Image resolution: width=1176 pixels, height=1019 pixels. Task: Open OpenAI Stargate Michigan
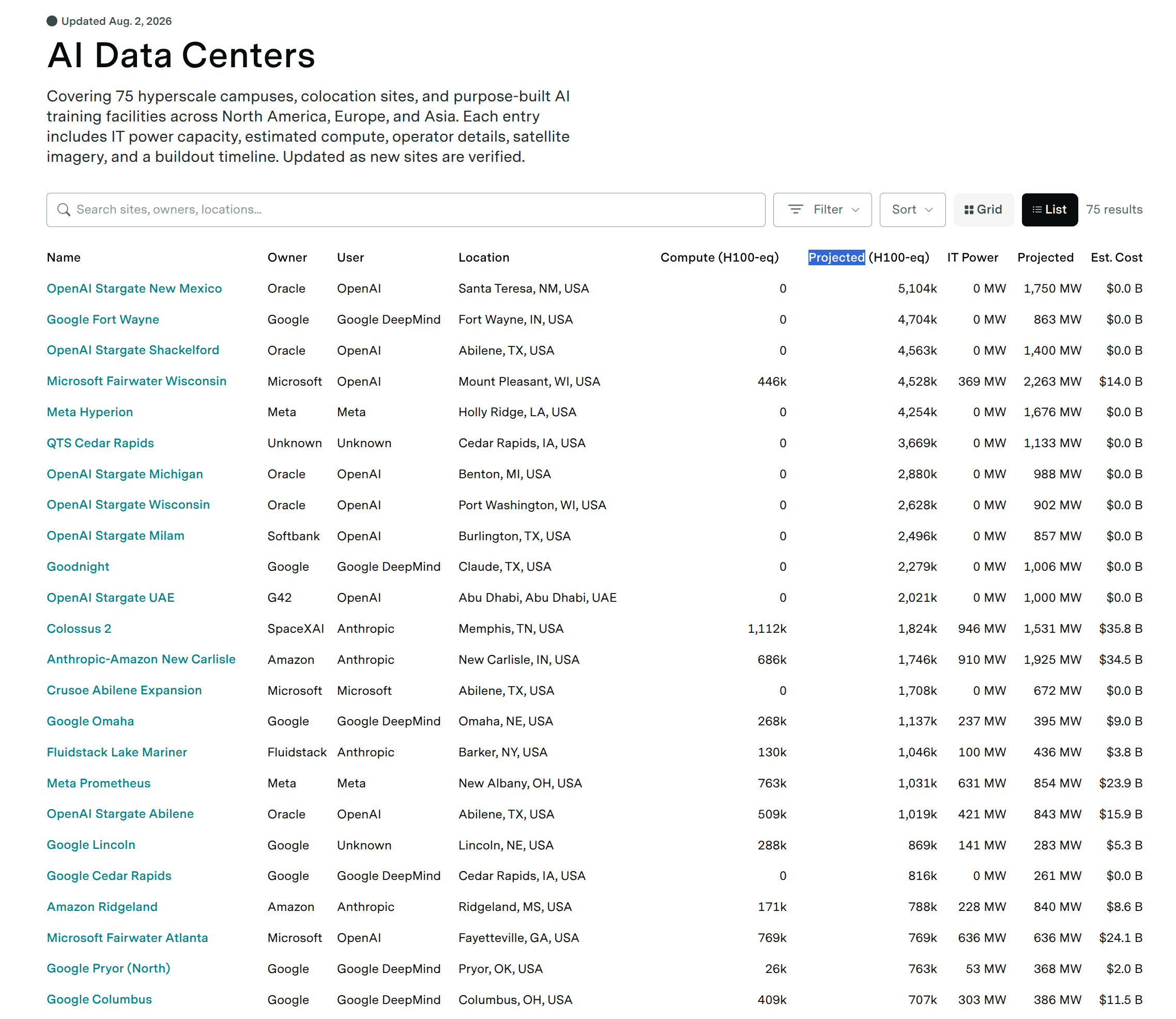[x=125, y=474]
